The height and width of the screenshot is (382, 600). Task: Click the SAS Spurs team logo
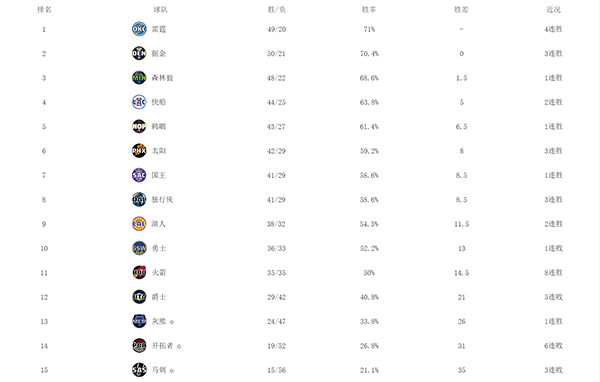coord(139,370)
